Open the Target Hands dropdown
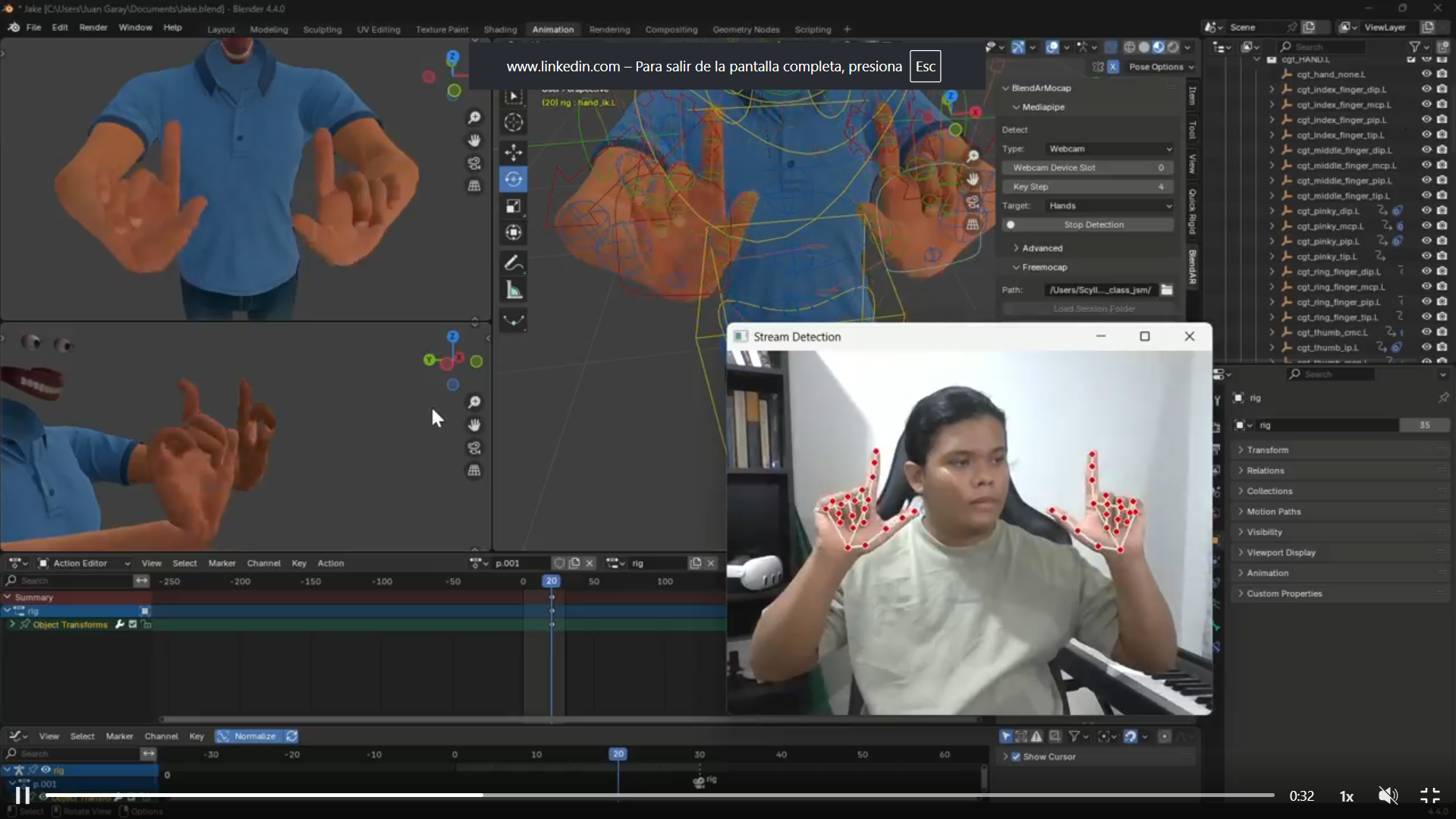 [x=1110, y=206]
